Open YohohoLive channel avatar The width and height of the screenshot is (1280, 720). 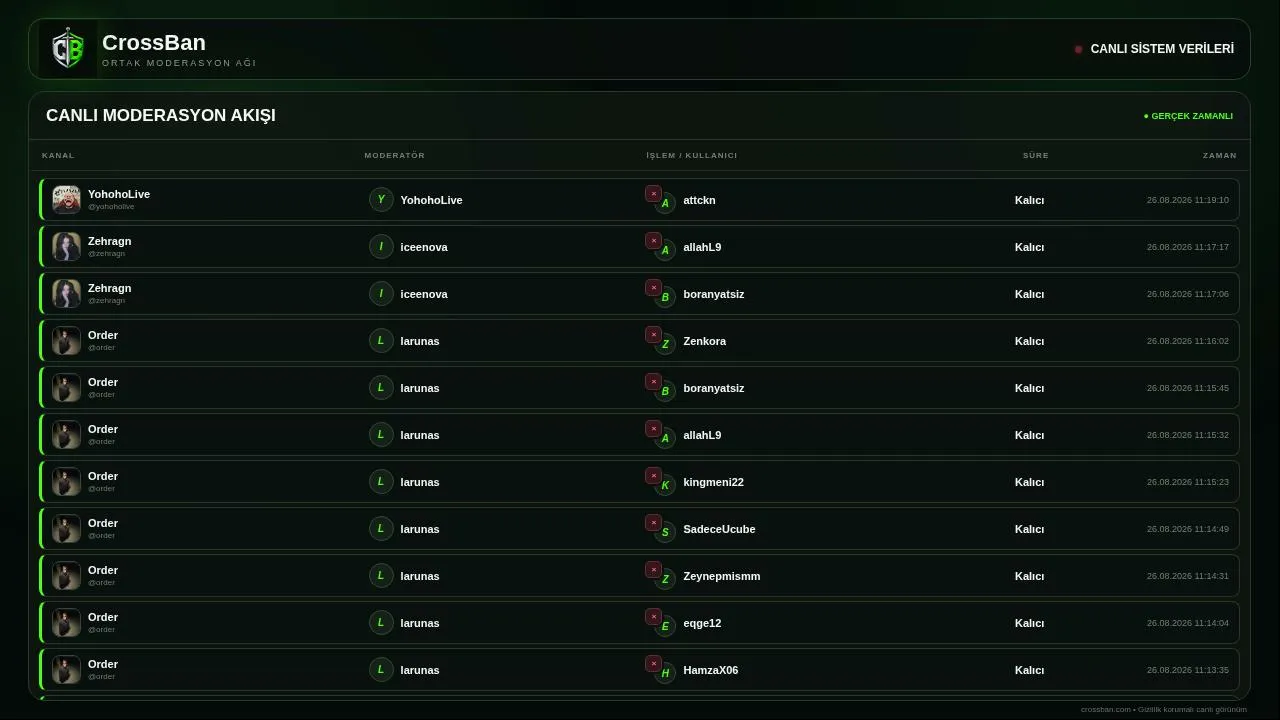click(x=67, y=199)
